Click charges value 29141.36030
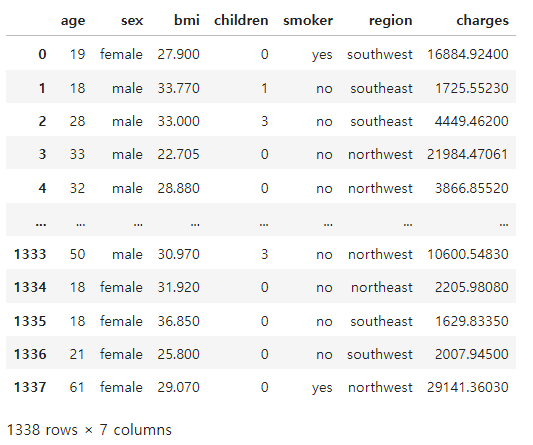 coord(468,387)
